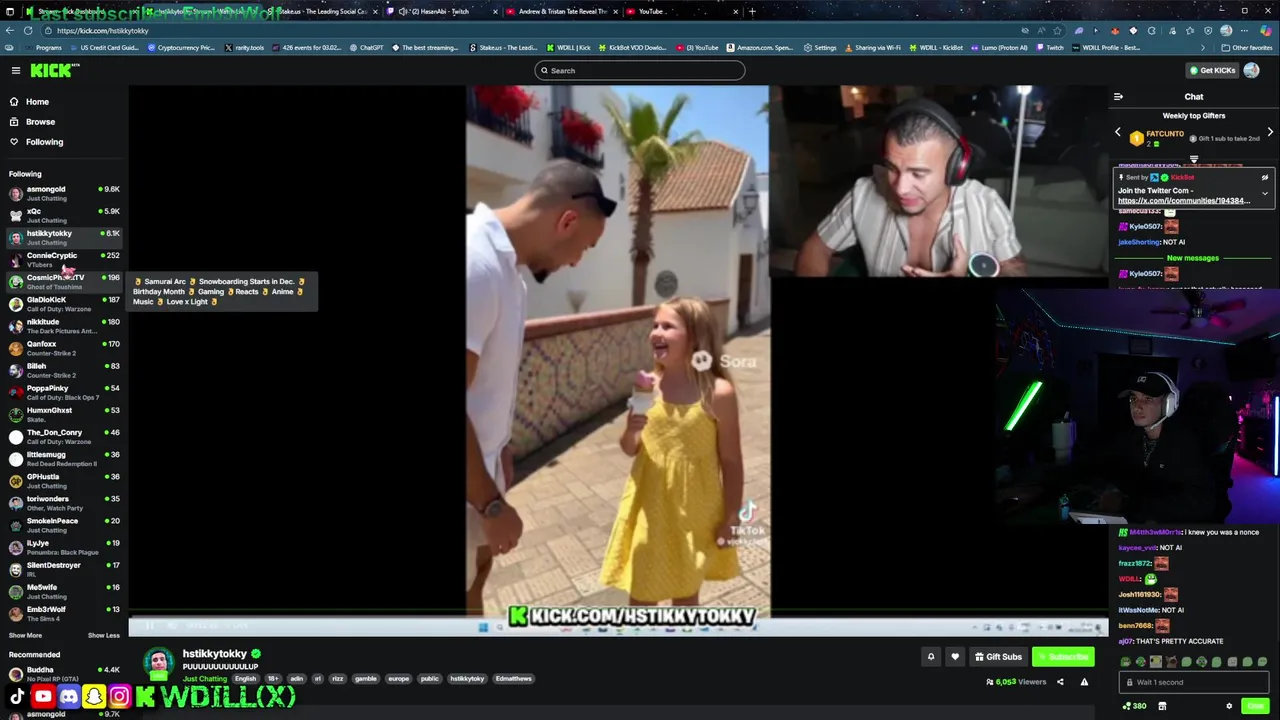Screen dimensions: 1280x720
Task: Report the stream with the warning icon
Action: 1084,682
